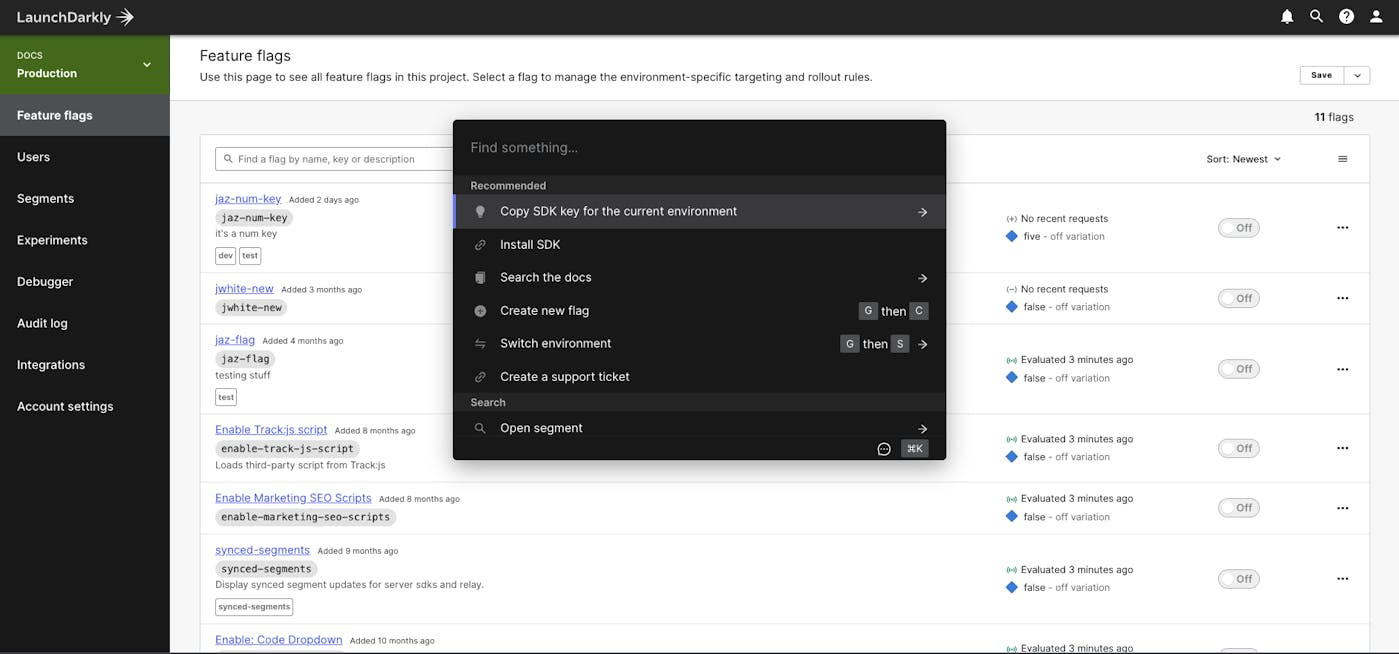Viewport: 1399px width, 654px height.
Task: Open more options for Enable Track:js script
Action: point(1343,448)
